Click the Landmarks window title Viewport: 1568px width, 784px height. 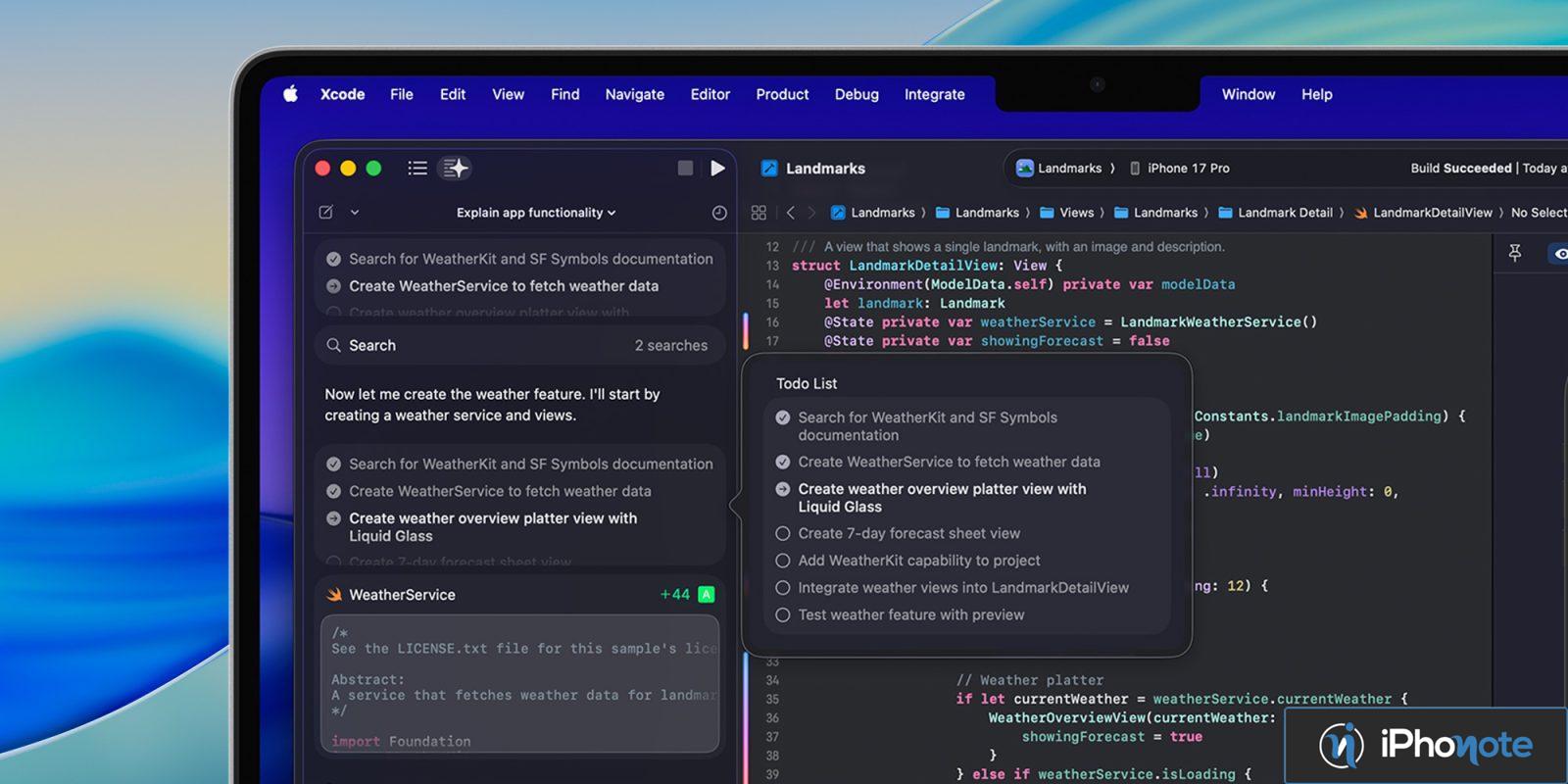(x=825, y=169)
